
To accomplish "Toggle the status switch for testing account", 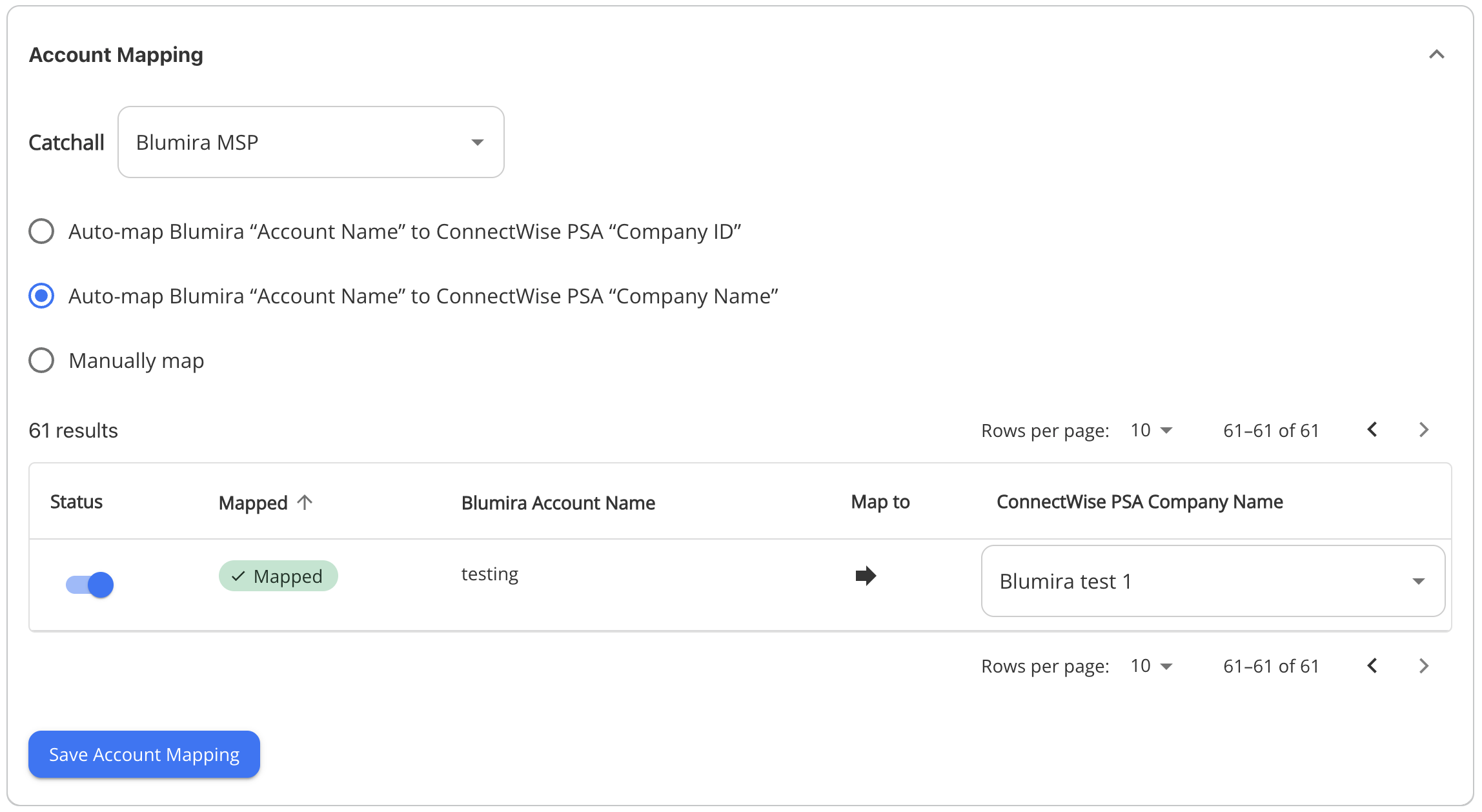I will [90, 585].
